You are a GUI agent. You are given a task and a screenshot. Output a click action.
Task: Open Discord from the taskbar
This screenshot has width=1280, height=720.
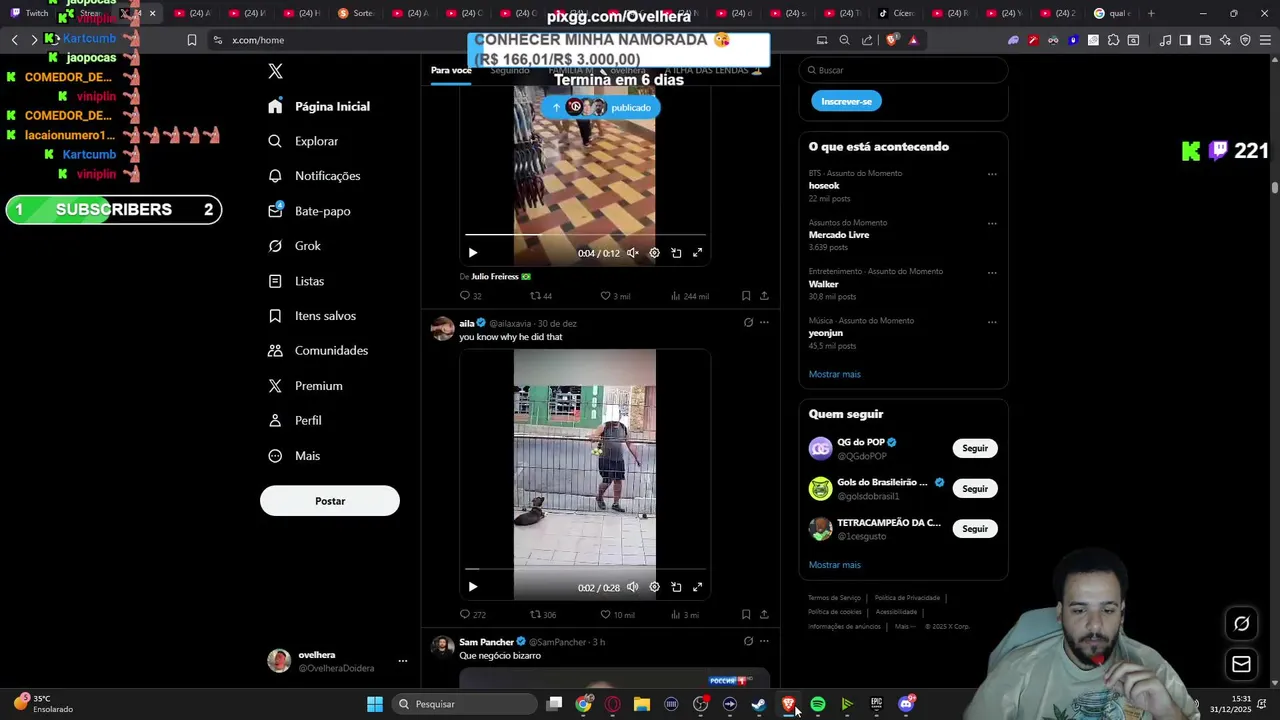906,704
